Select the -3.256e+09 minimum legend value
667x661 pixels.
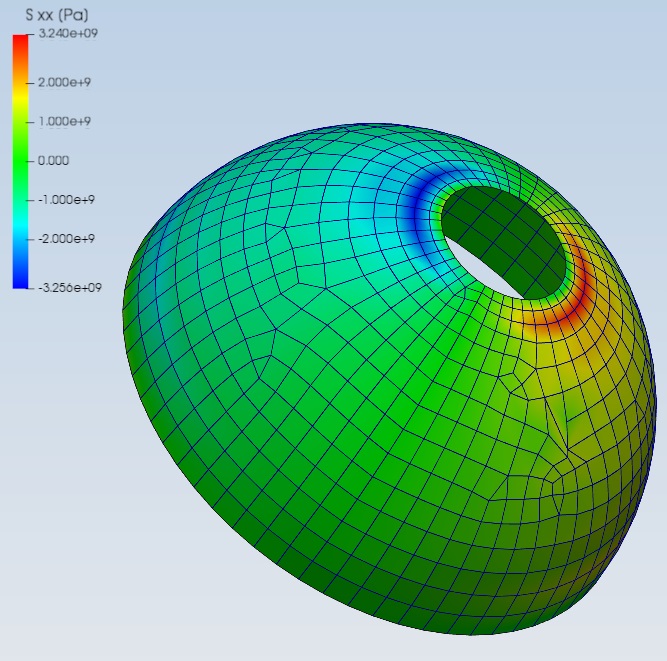click(68, 288)
